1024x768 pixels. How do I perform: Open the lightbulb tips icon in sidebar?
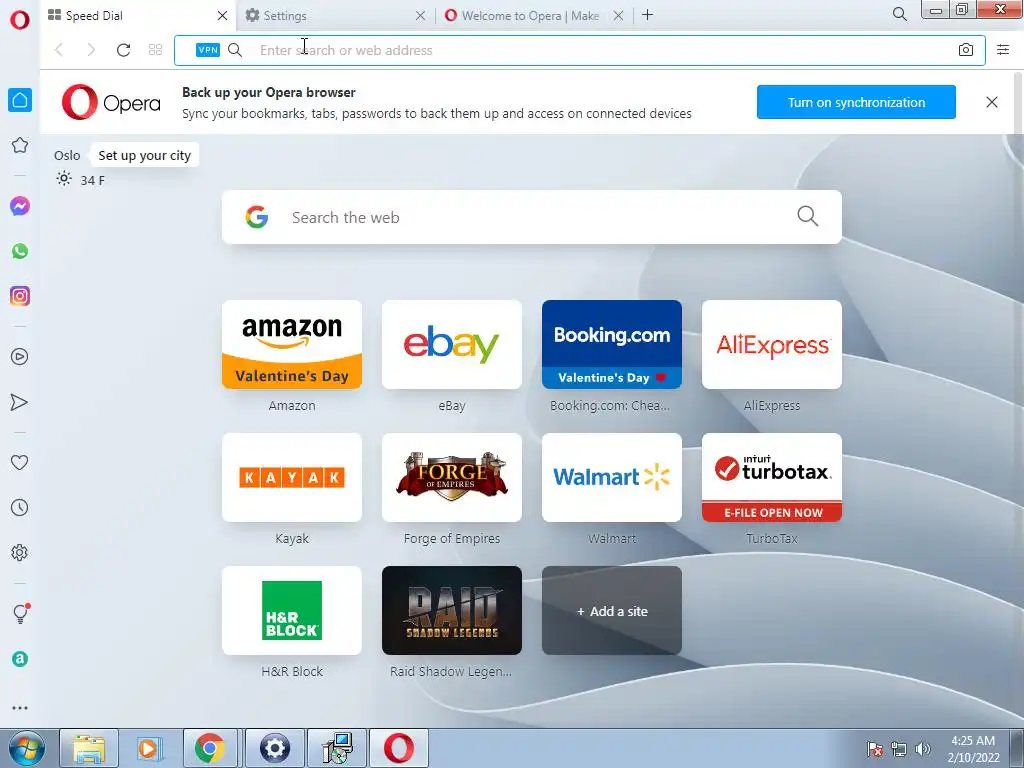coord(20,613)
